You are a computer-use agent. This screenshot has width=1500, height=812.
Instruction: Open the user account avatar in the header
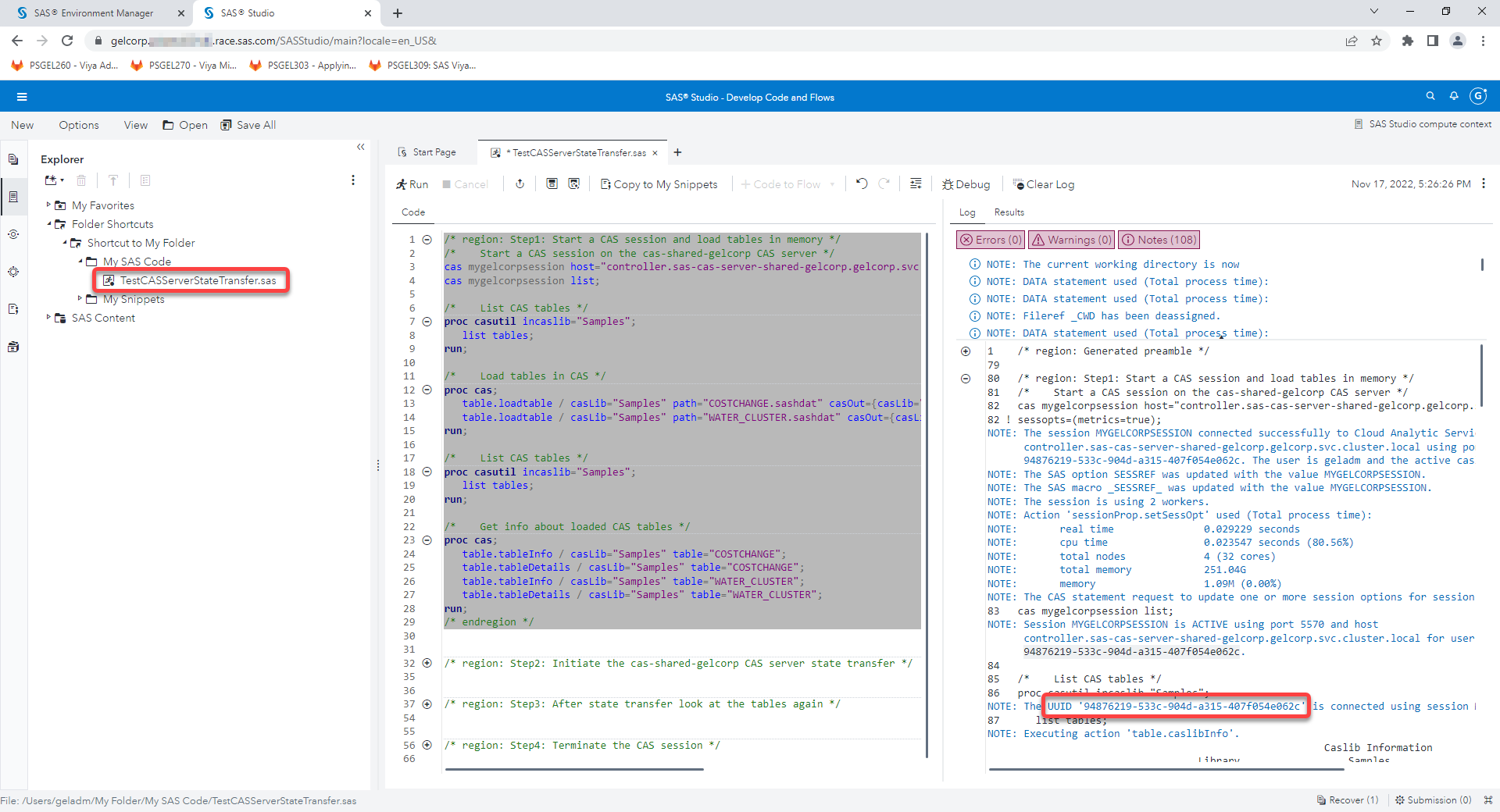[1478, 96]
